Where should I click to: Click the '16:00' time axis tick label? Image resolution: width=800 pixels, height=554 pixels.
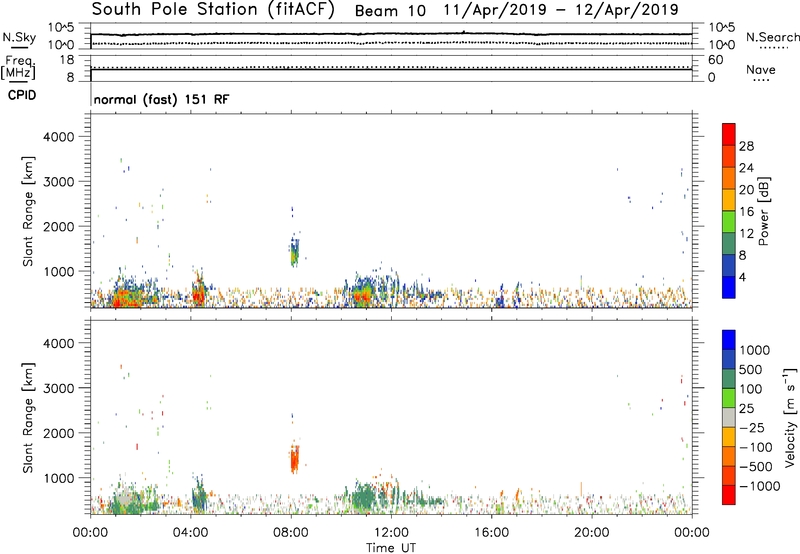tap(492, 533)
